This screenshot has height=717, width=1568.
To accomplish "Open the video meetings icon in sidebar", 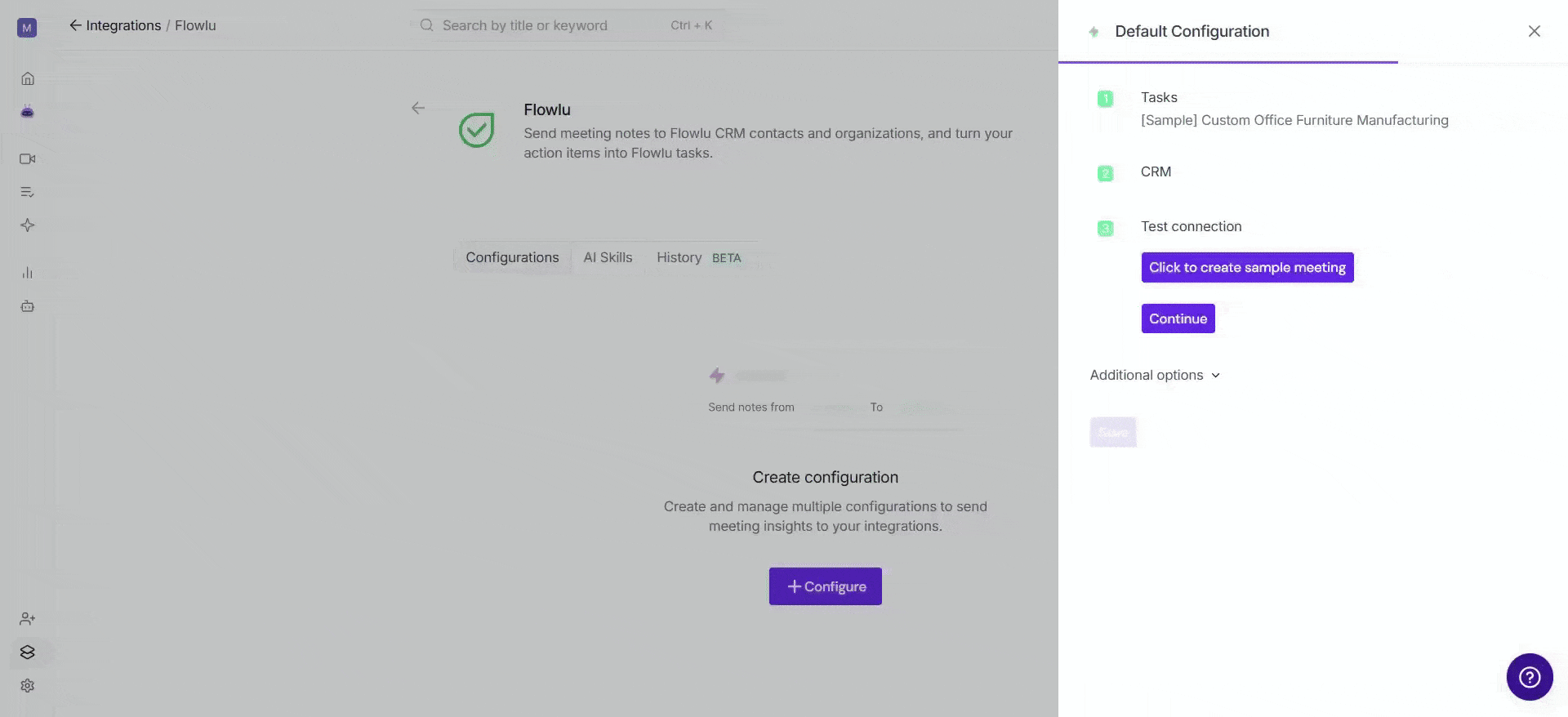I will pyautogui.click(x=27, y=158).
